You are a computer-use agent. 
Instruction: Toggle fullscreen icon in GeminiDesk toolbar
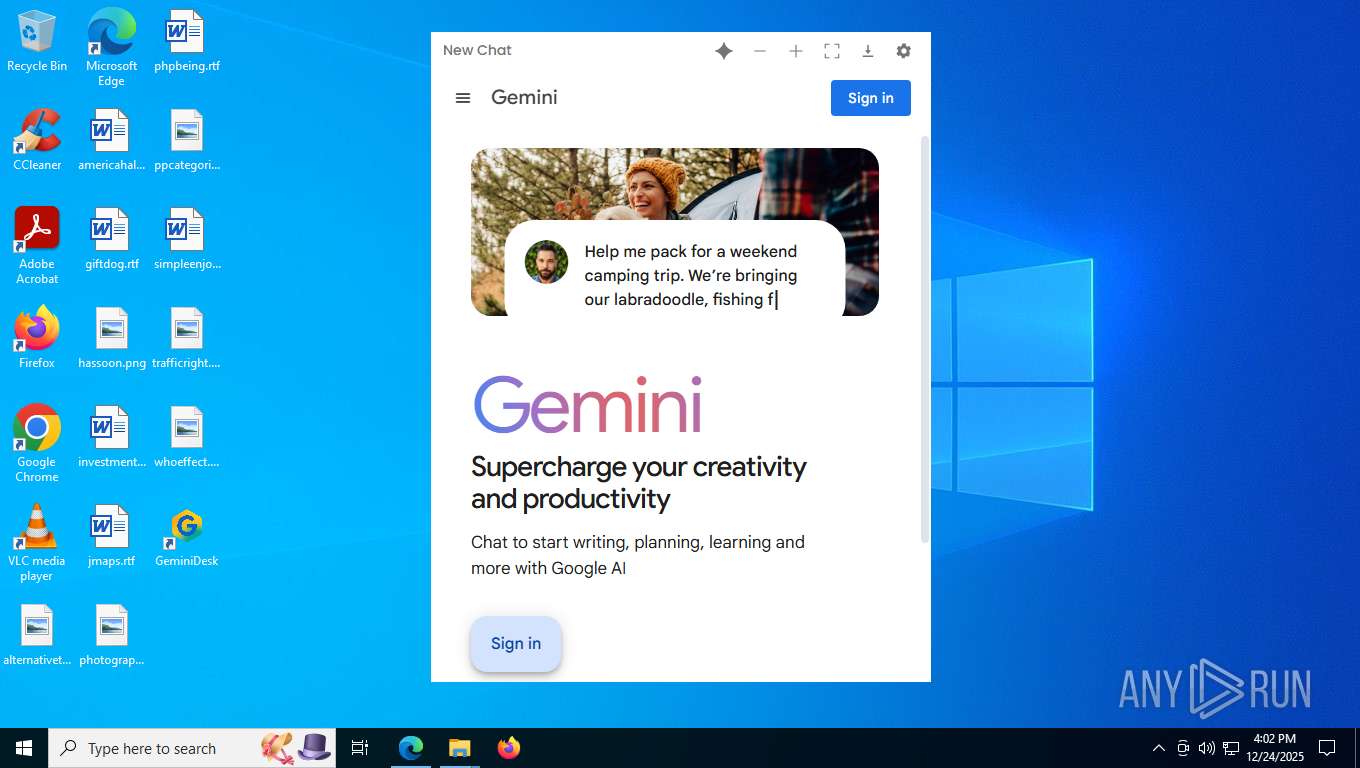(x=832, y=51)
